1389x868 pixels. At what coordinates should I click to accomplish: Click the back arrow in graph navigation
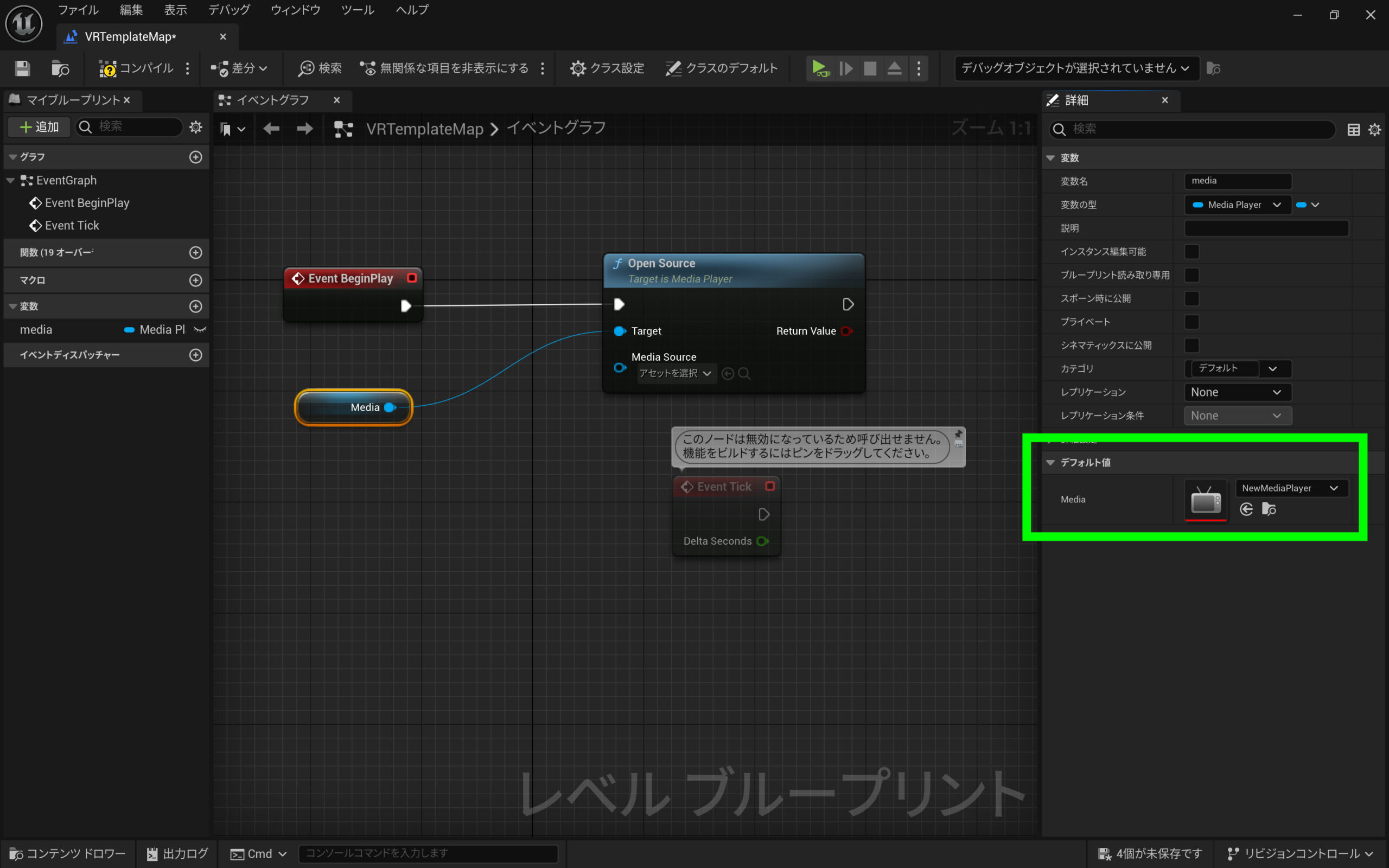click(x=271, y=129)
